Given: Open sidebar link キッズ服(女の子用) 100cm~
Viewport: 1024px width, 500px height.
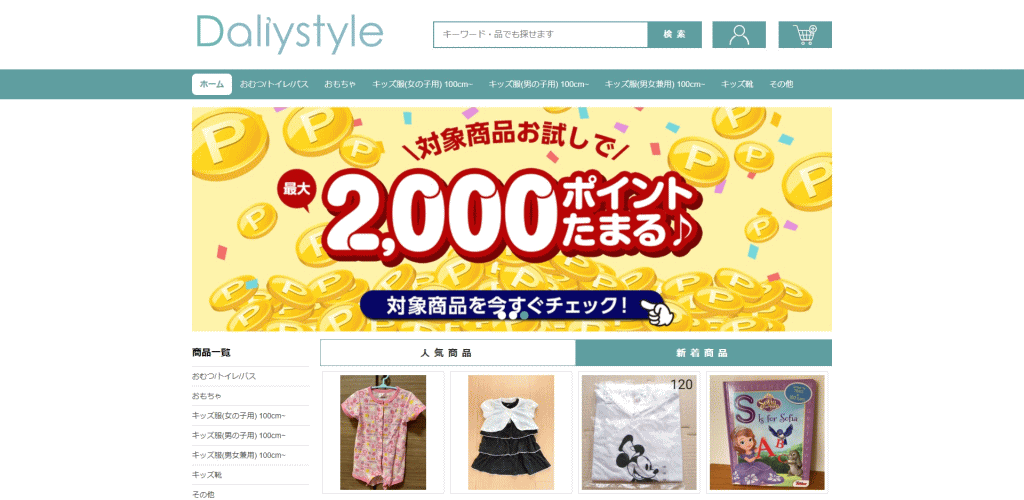Looking at the screenshot, I should point(238,416).
